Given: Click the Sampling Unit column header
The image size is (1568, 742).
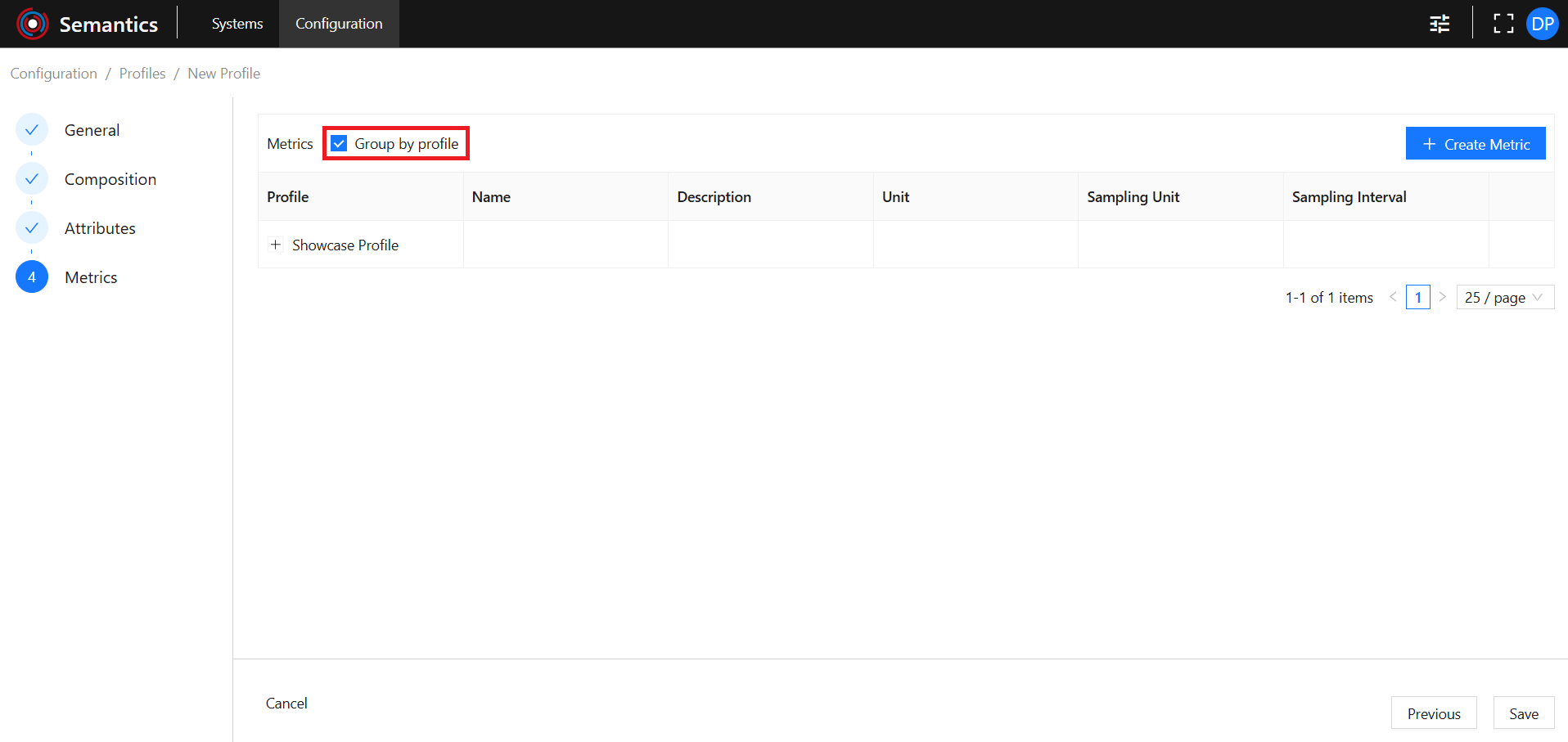Looking at the screenshot, I should click(1181, 196).
